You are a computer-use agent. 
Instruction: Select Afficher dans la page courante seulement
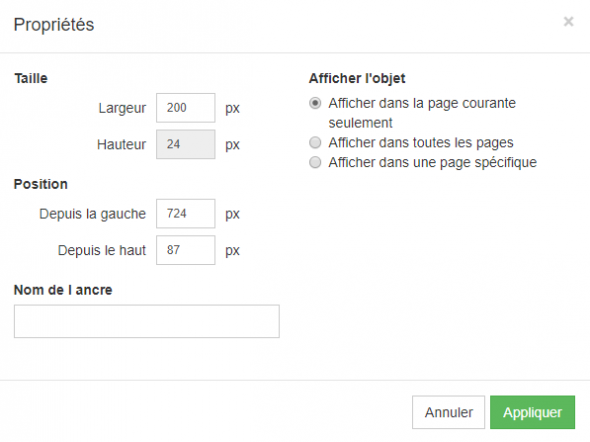(x=315, y=103)
